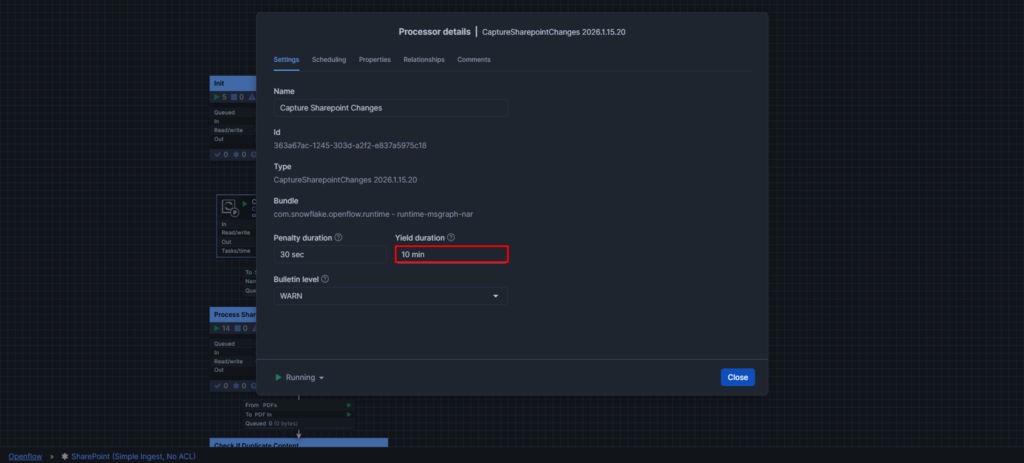Click the process group icon in breadcrumb
1024x463 pixels.
pyautogui.click(x=65, y=456)
